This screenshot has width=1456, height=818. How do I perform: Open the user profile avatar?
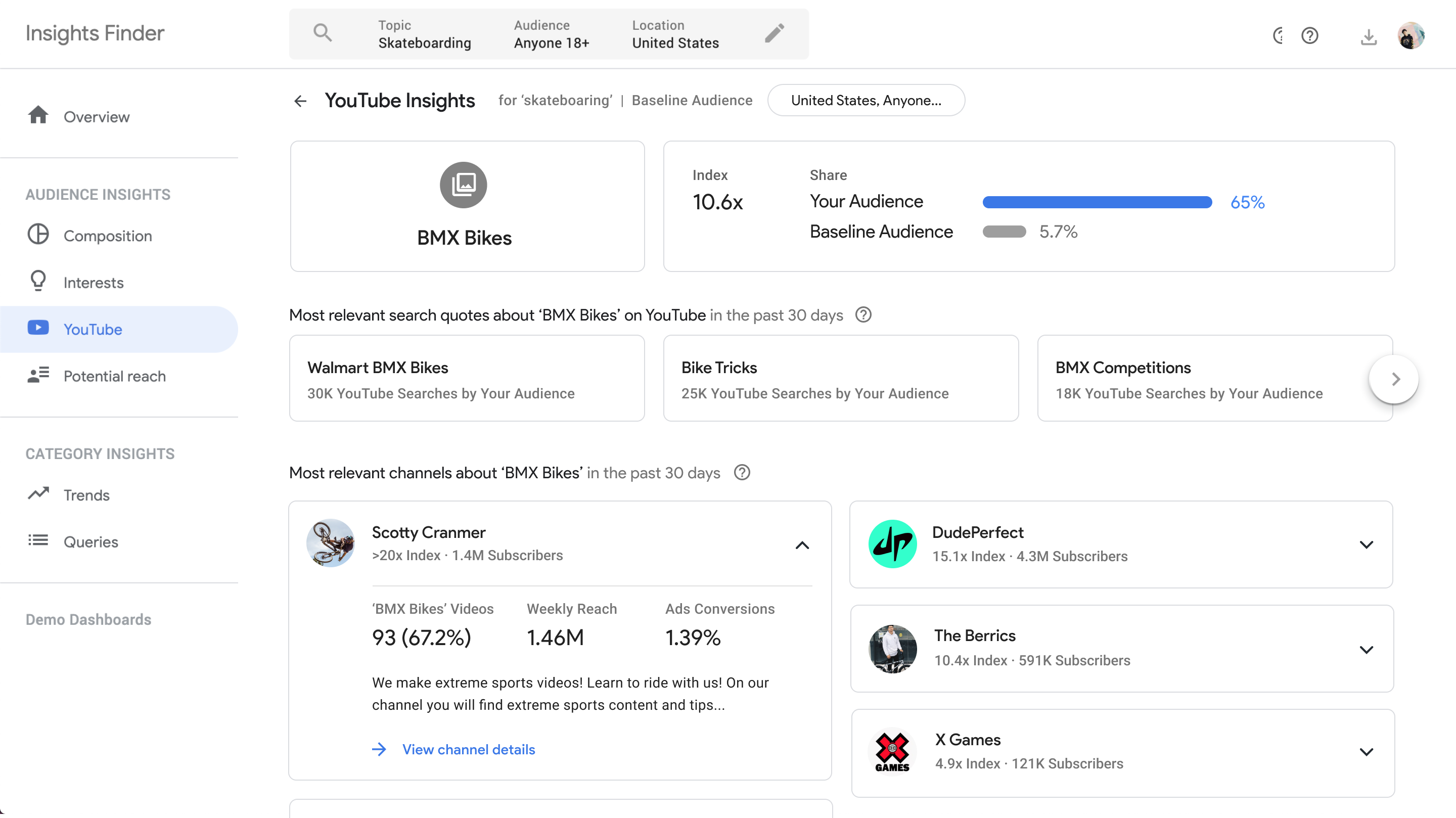tap(1411, 35)
